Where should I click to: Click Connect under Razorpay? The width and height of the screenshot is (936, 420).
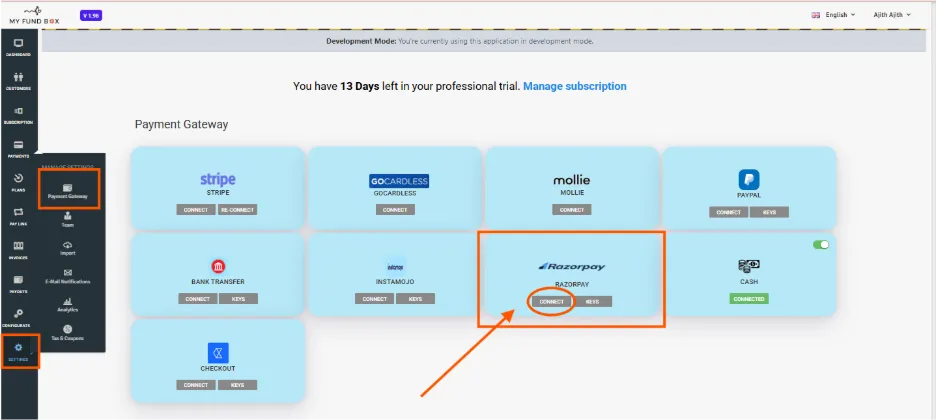click(552, 302)
